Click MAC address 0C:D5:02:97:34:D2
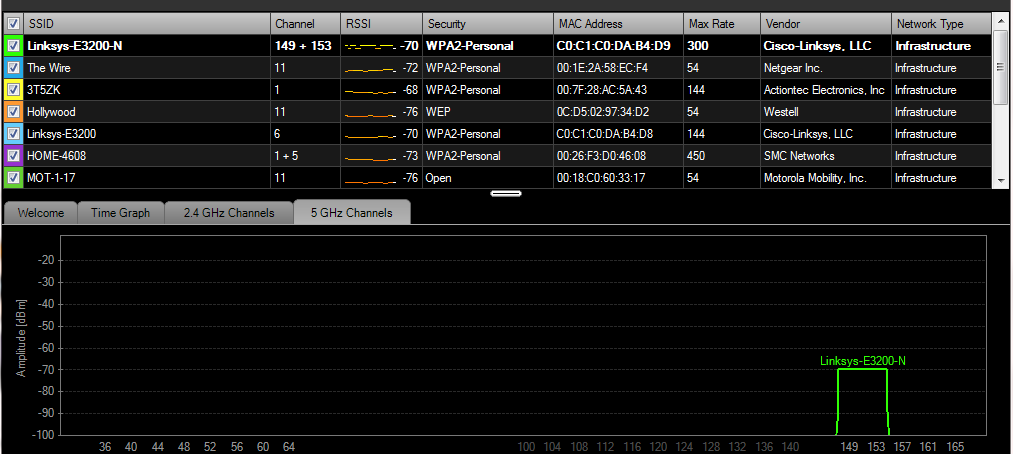The image size is (1013, 454). click(x=618, y=112)
